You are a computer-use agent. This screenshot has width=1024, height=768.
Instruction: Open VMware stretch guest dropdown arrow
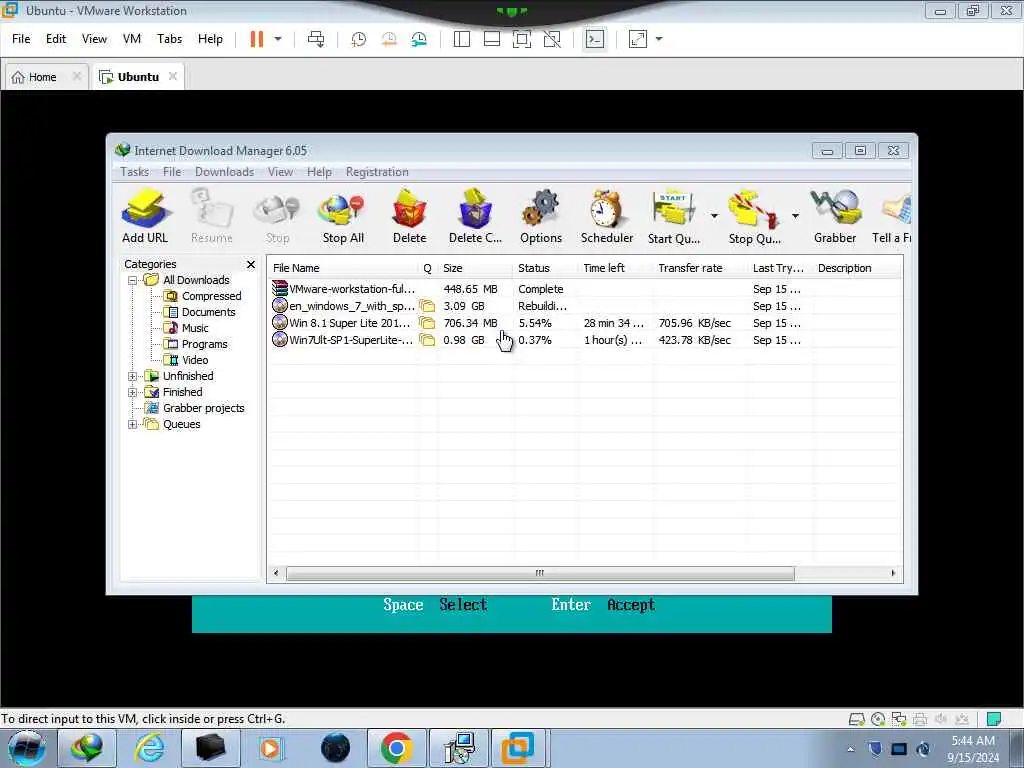tap(659, 39)
